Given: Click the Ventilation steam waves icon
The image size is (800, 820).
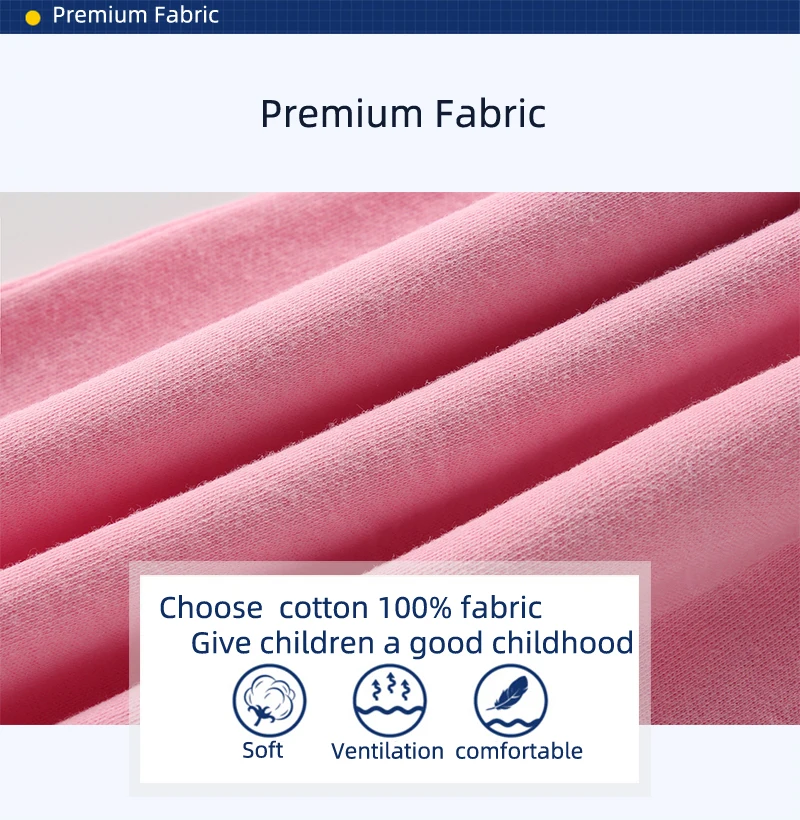Looking at the screenshot, I should 390,701.
